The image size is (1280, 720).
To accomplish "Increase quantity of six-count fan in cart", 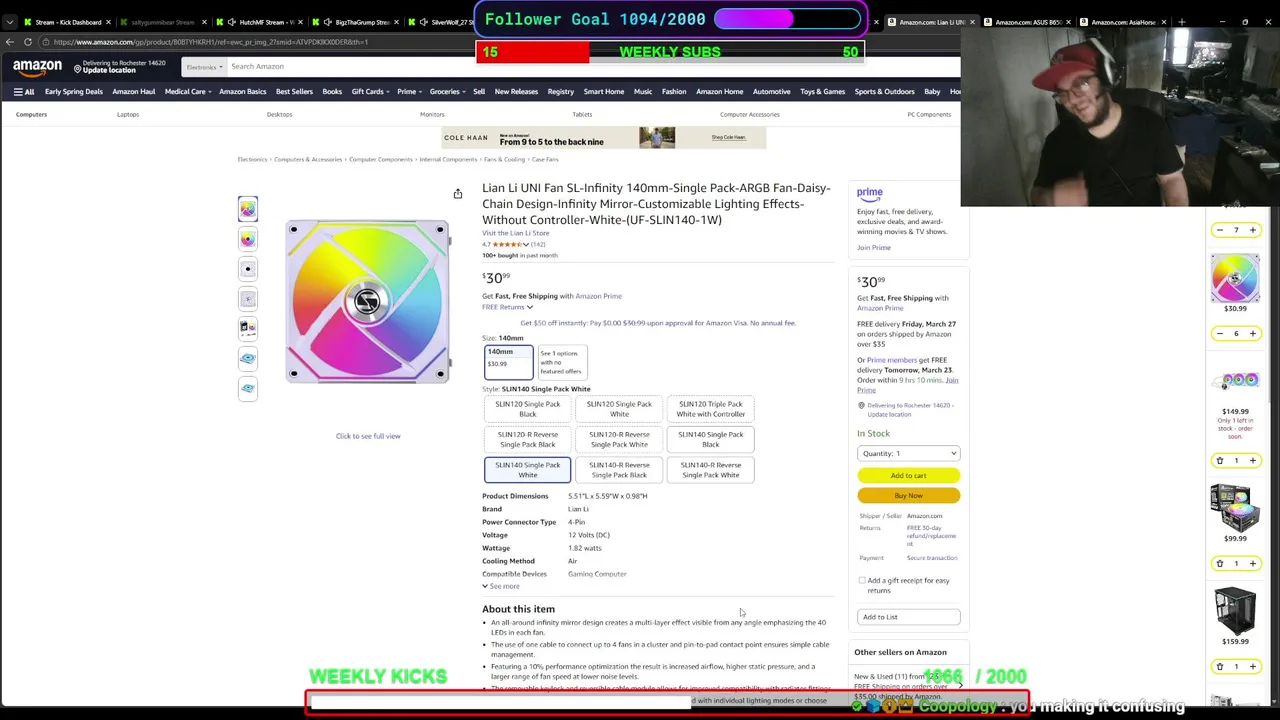I will click(1252, 333).
